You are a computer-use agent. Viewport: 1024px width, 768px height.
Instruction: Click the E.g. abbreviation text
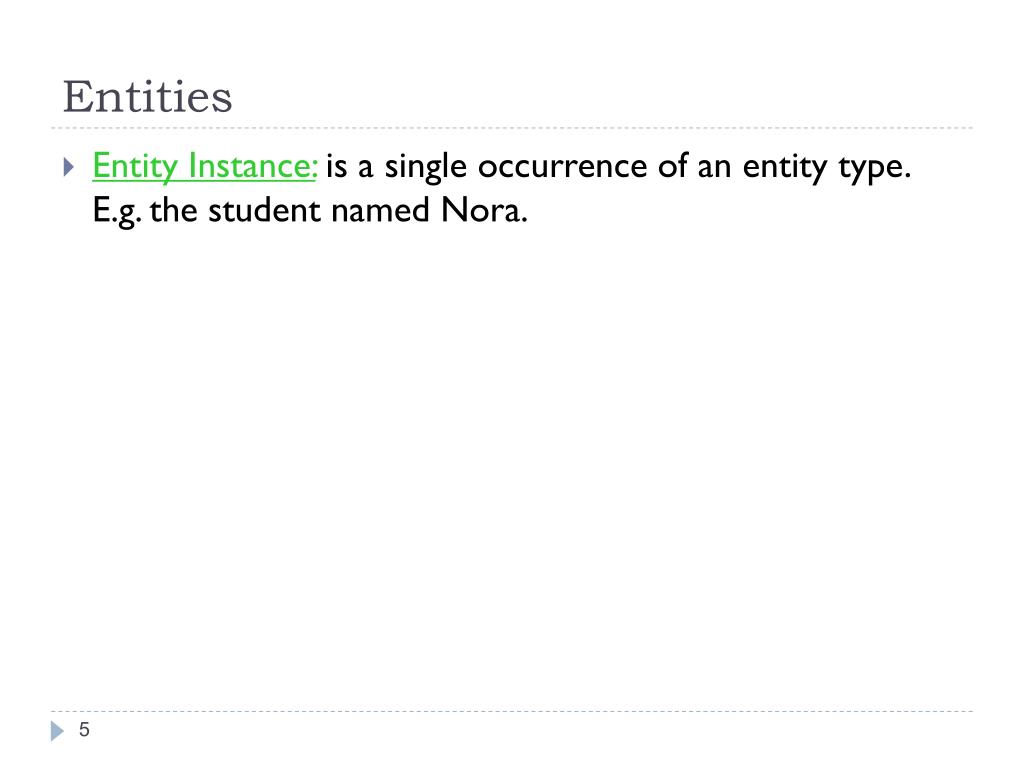coord(117,211)
